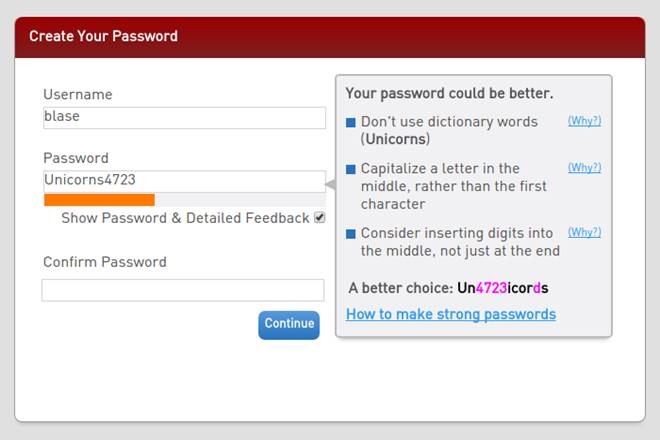Screen dimensions: 660x440
Task: Click the orange password strength bar
Action: pos(99,200)
